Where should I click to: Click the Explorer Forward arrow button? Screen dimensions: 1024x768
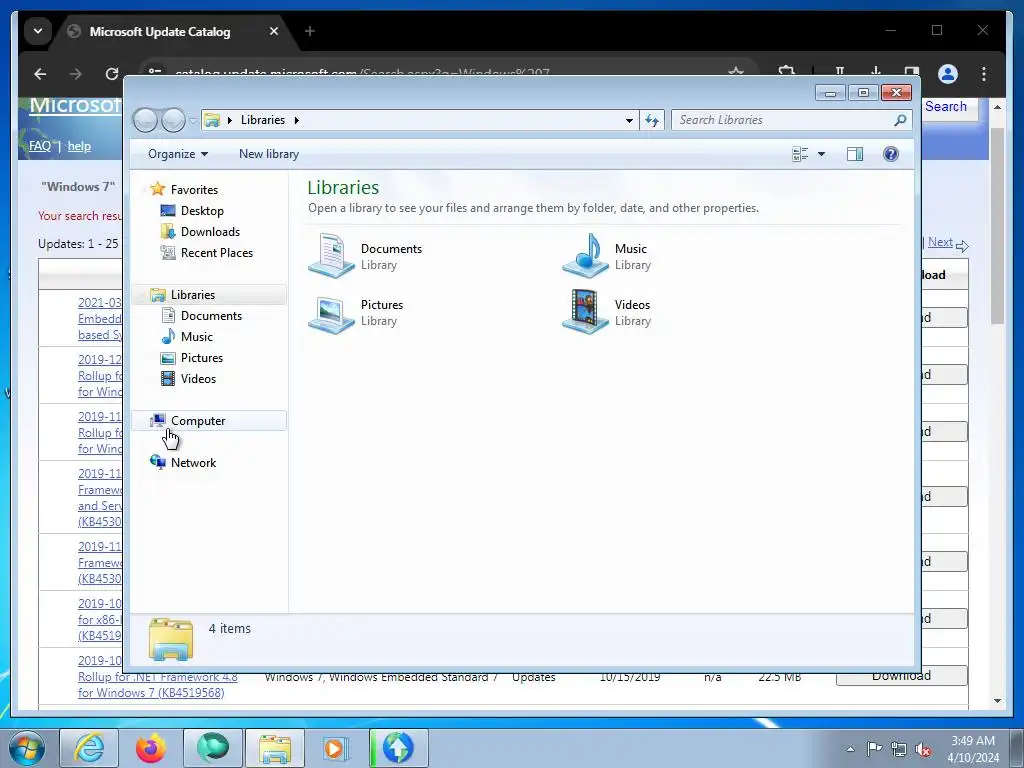pyautogui.click(x=173, y=120)
